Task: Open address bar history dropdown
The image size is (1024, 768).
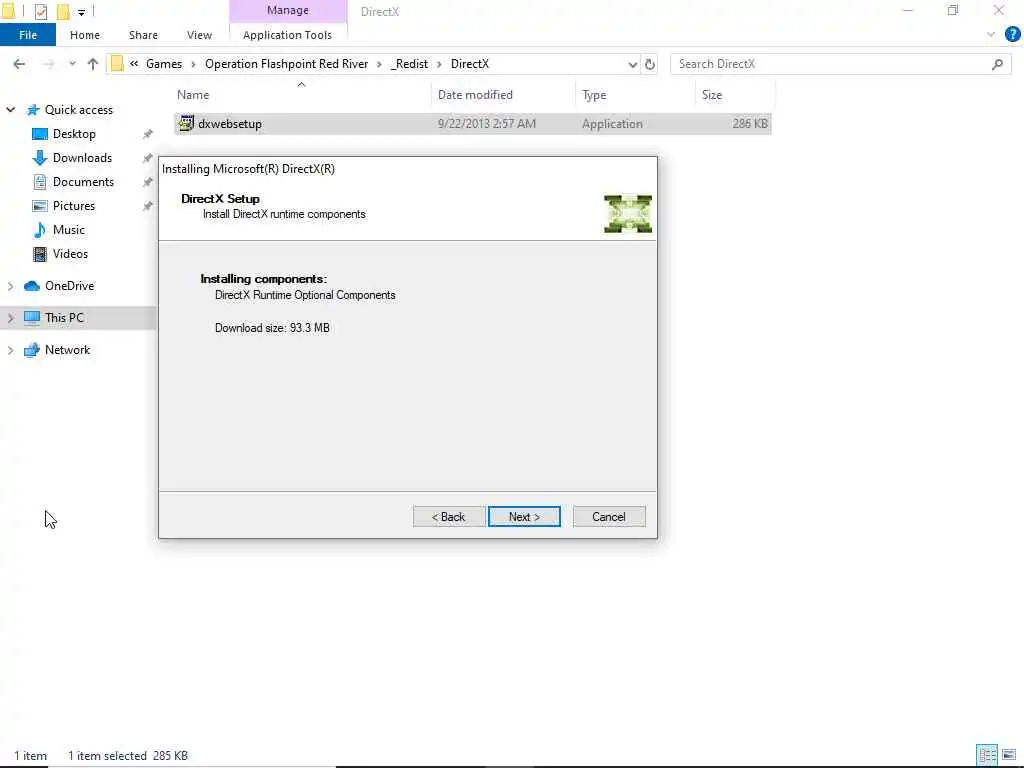Action: click(632, 64)
